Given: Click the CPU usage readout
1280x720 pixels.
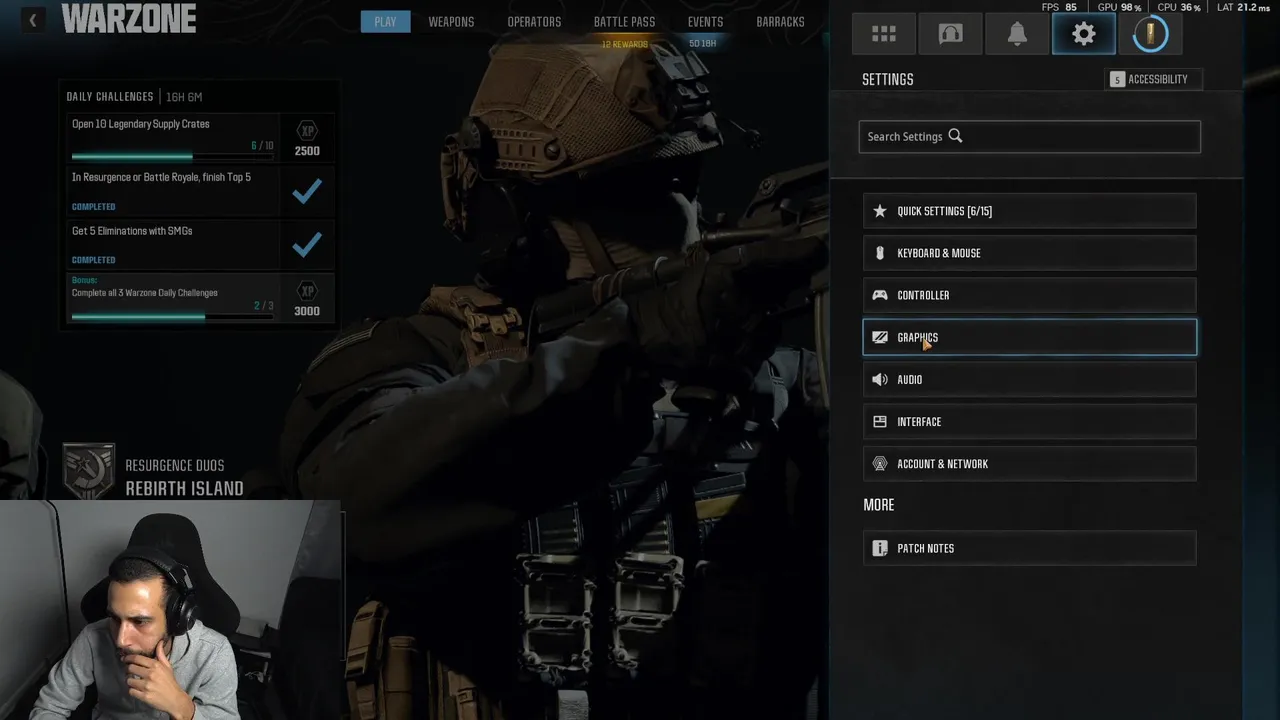Looking at the screenshot, I should click(x=1179, y=7).
